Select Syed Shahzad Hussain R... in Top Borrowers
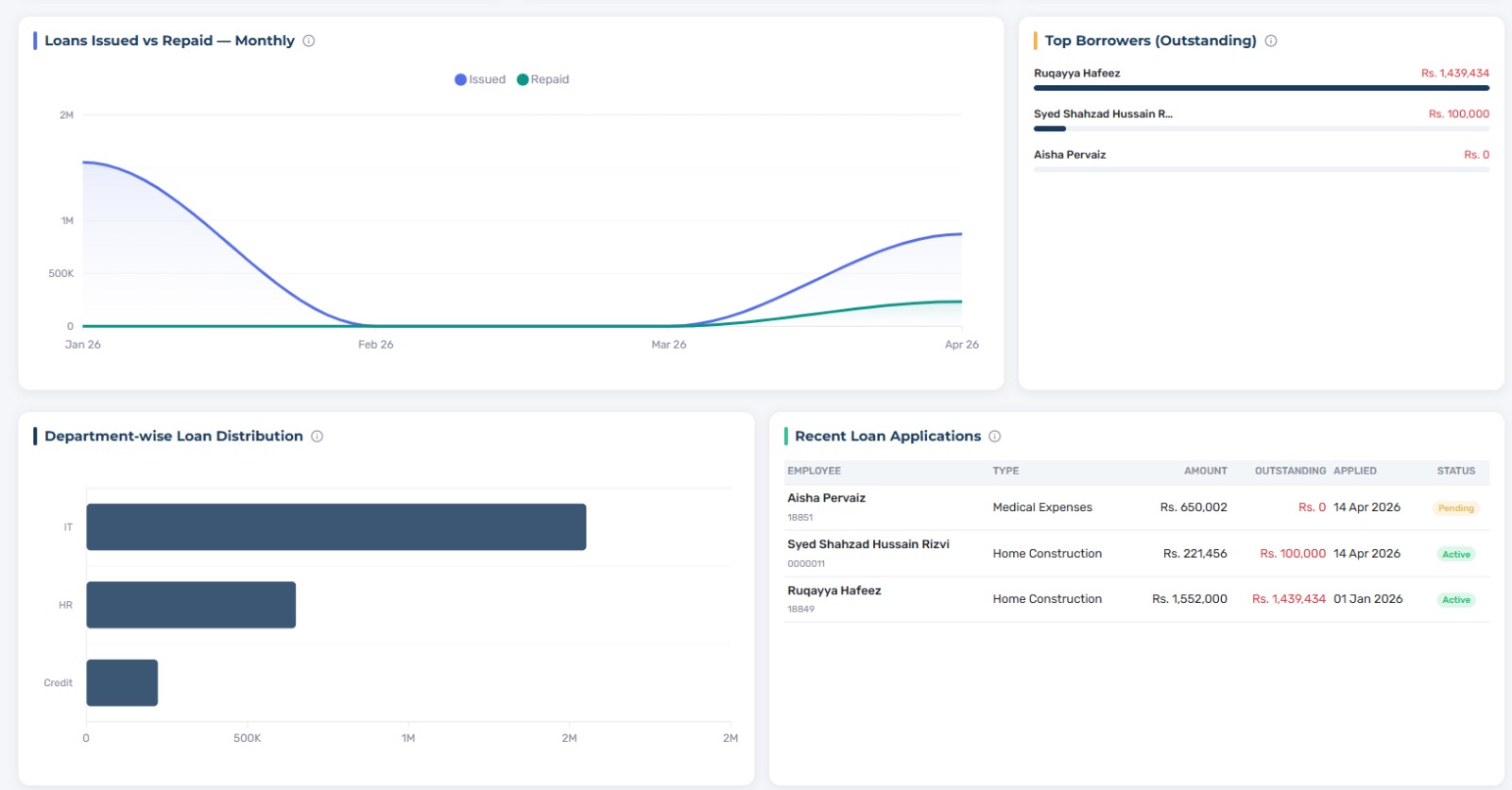1512x790 pixels. click(x=1103, y=113)
